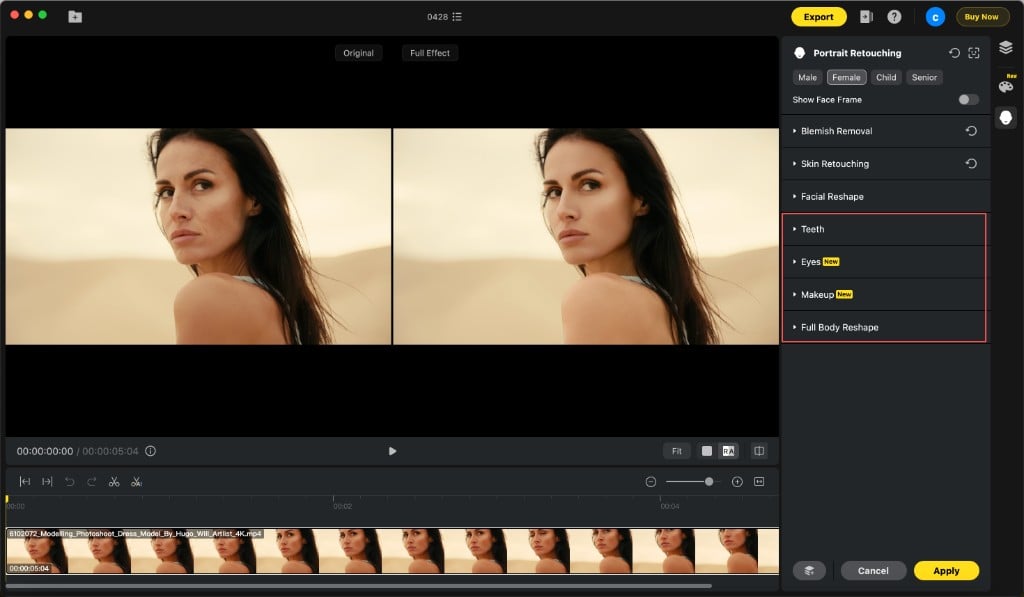Open the help question mark icon
1024x597 pixels.
coord(894,17)
